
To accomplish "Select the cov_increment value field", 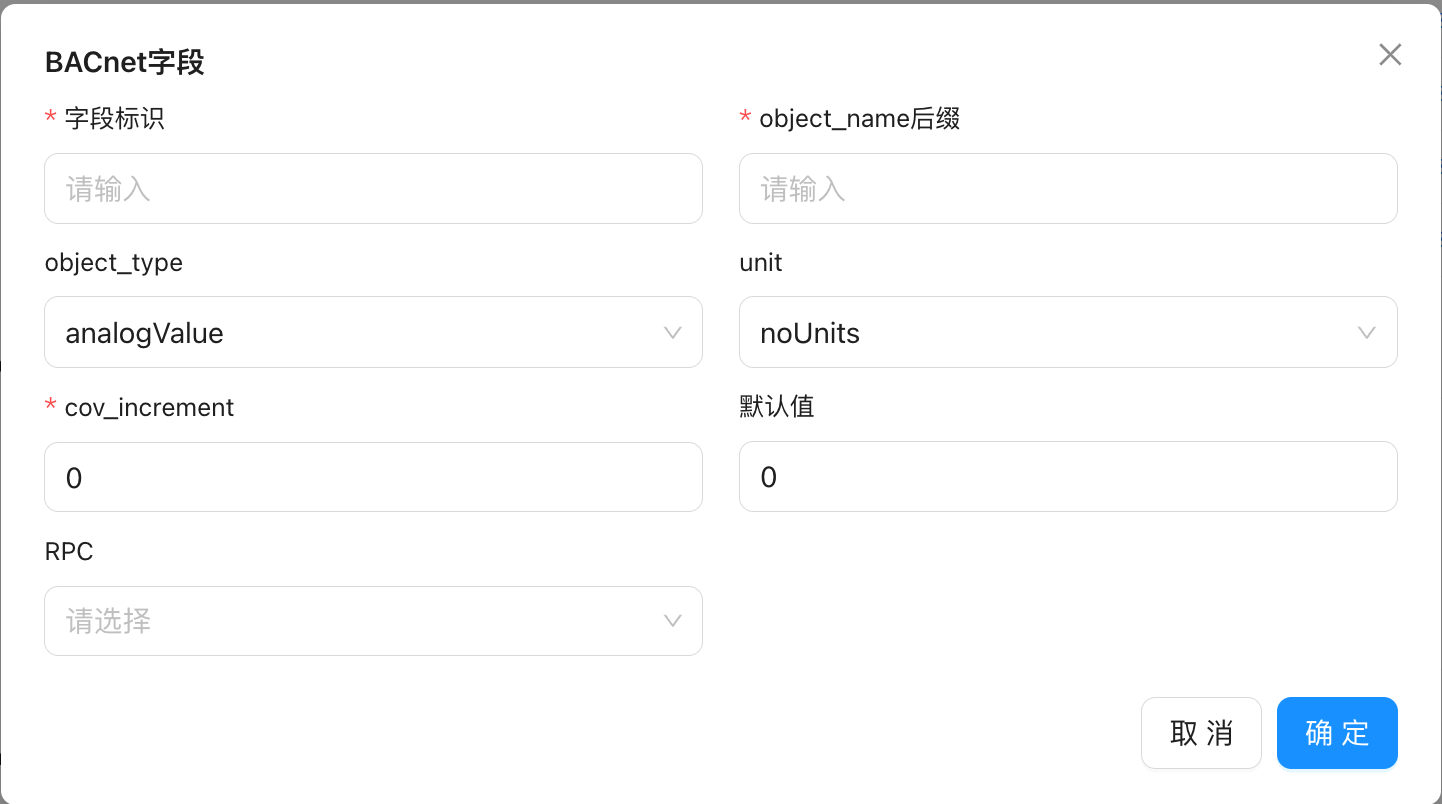I will (x=373, y=478).
